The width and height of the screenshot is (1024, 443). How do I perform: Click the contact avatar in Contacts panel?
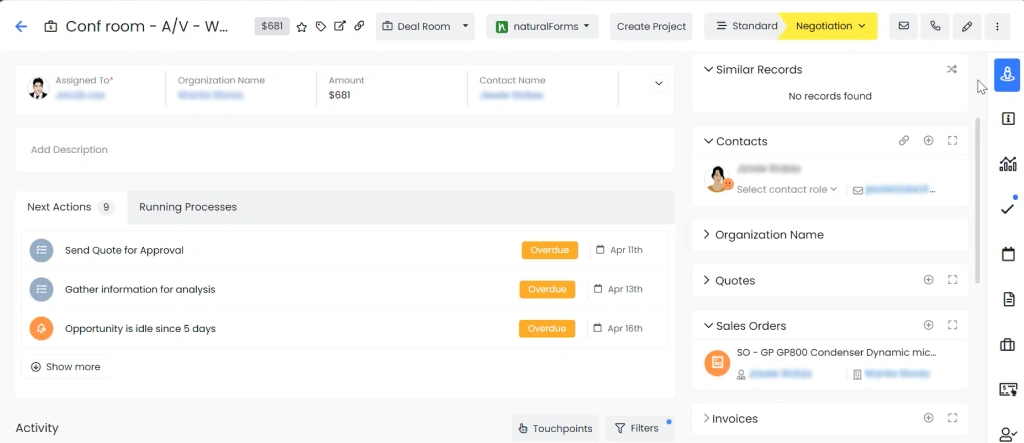[717, 179]
